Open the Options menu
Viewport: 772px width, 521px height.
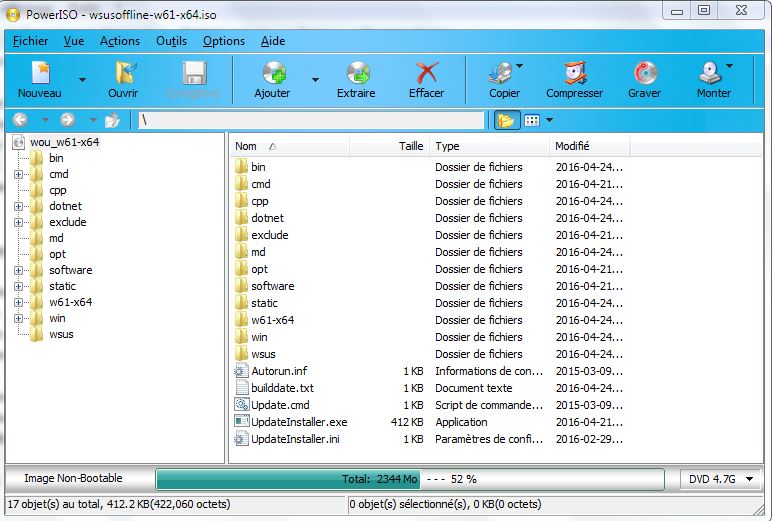[x=224, y=41]
